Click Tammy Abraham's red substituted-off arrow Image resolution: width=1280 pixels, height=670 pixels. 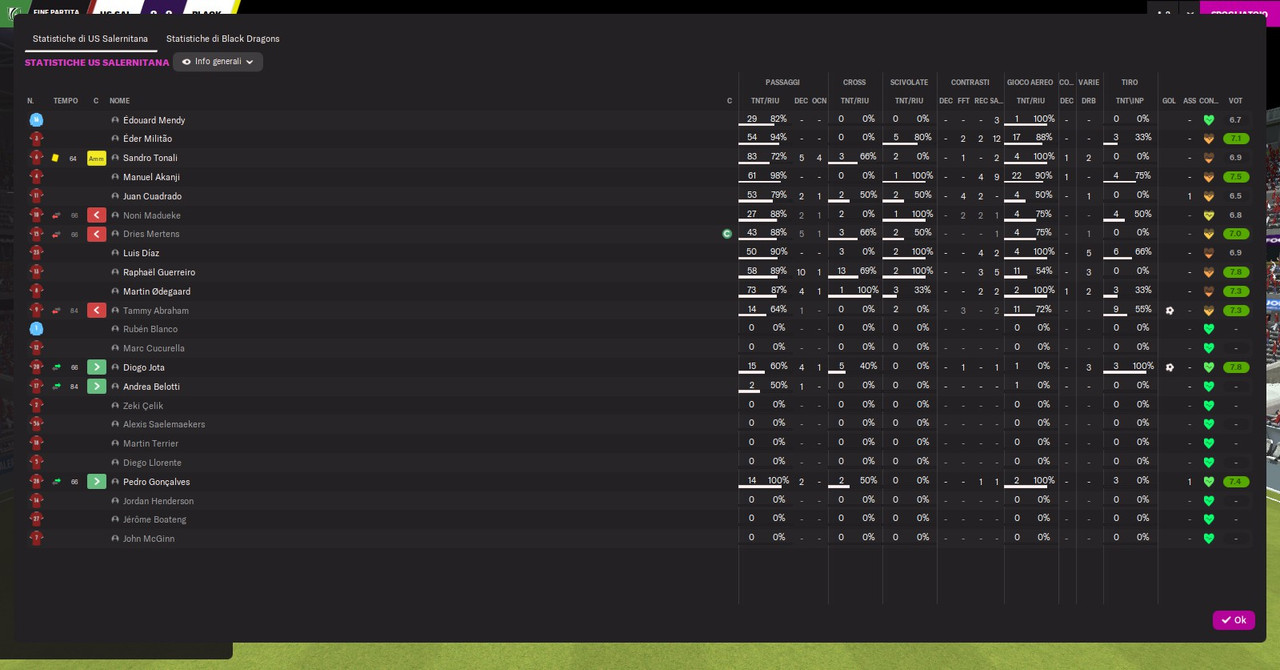pos(96,310)
